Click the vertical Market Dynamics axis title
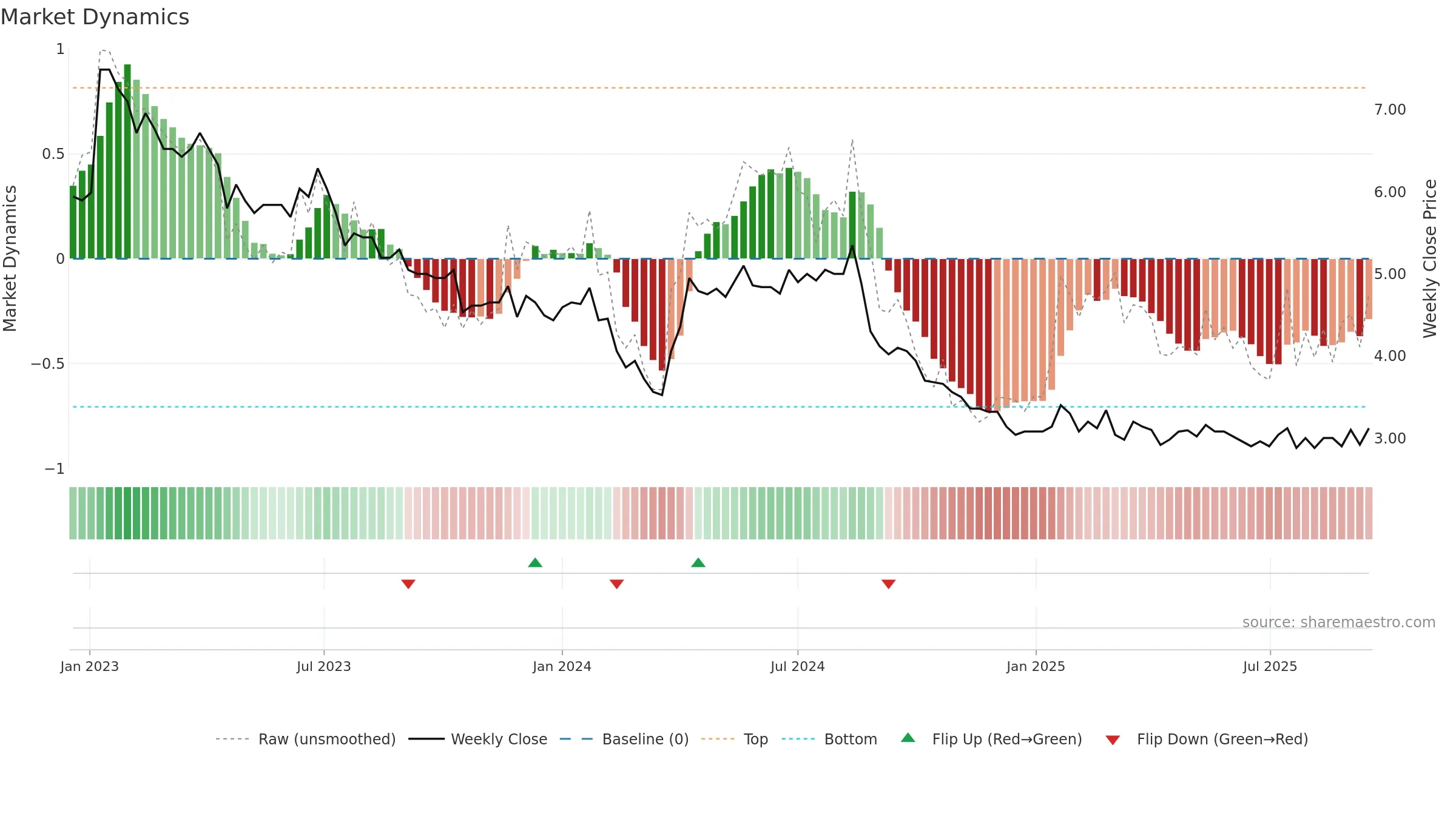The height and width of the screenshot is (819, 1456). coord(10,258)
